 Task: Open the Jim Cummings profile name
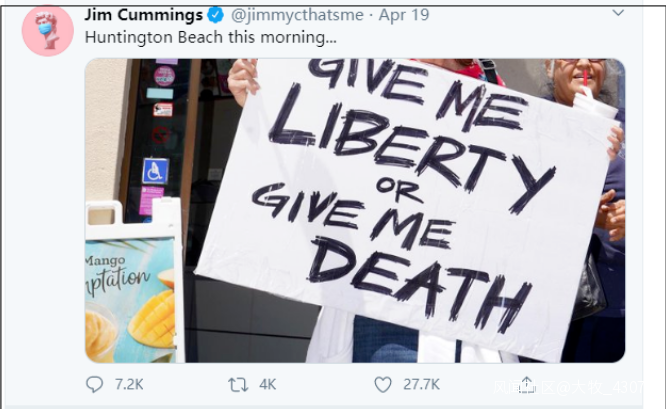[x=144, y=15]
